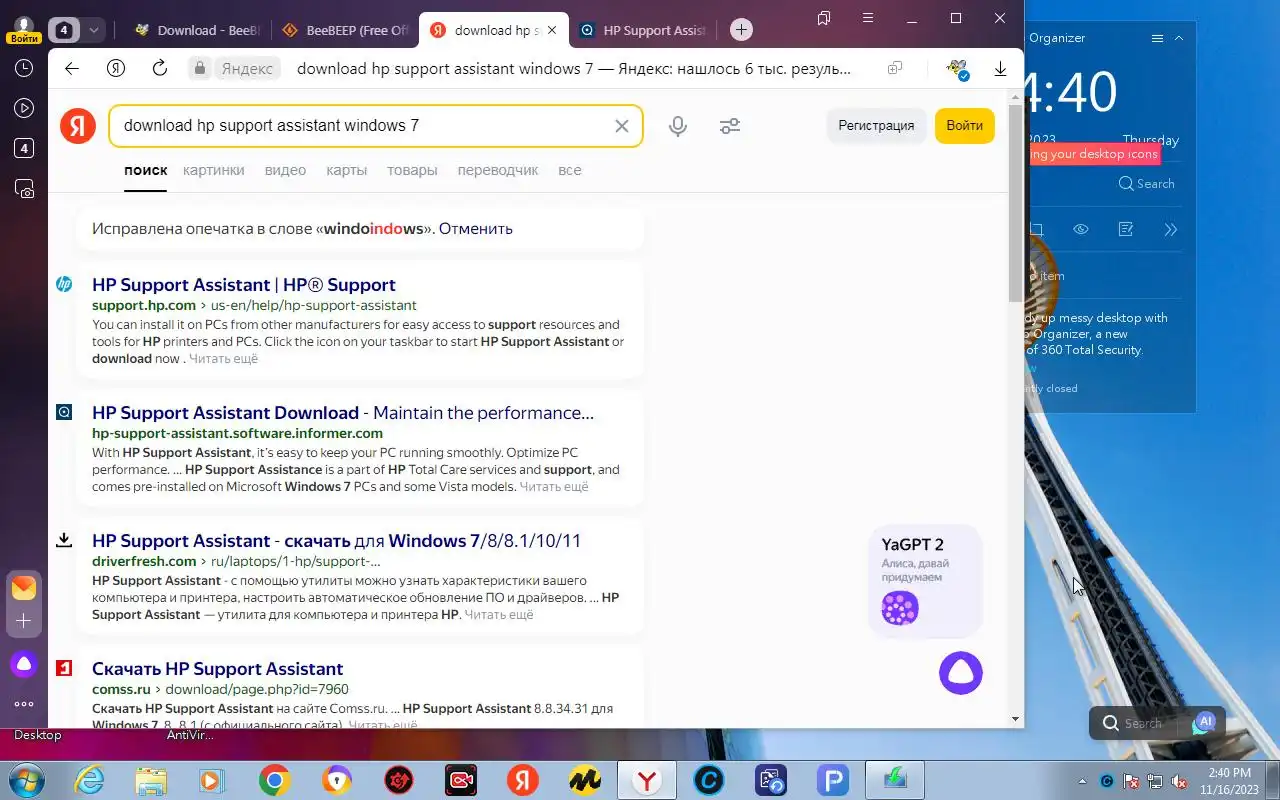
Task: Toggle the eye visibility icon in Organizer
Action: pyautogui.click(x=1081, y=230)
